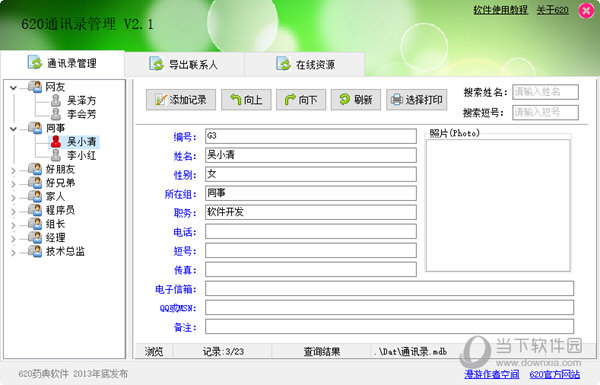Click the empty 电话 field
600x385 pixels.
click(311, 231)
